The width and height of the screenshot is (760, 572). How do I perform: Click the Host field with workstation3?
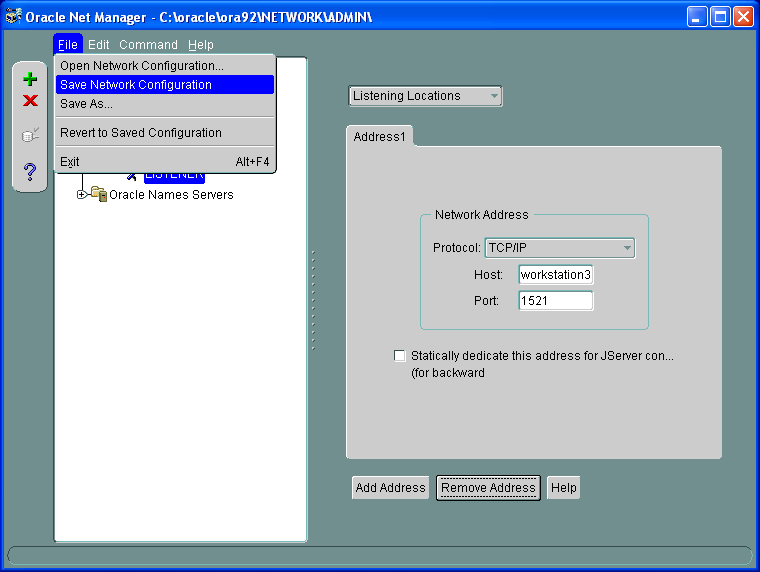(556, 275)
